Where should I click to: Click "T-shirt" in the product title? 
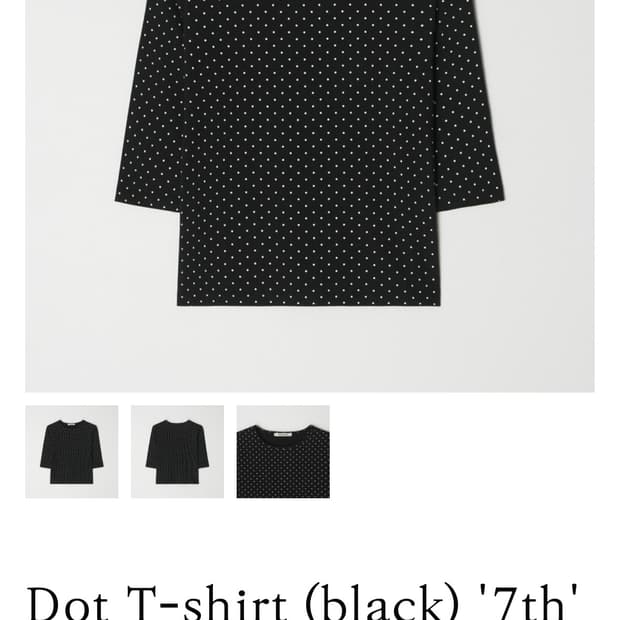pos(207,602)
